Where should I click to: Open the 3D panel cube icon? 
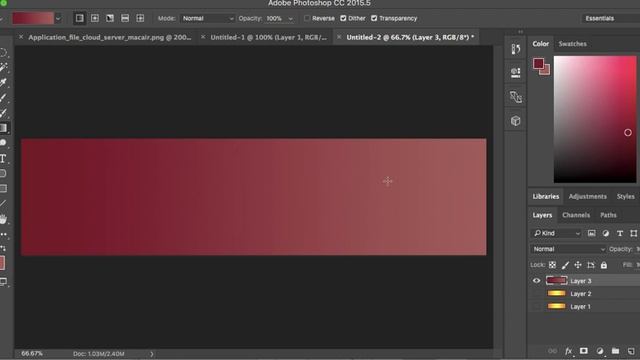516,121
